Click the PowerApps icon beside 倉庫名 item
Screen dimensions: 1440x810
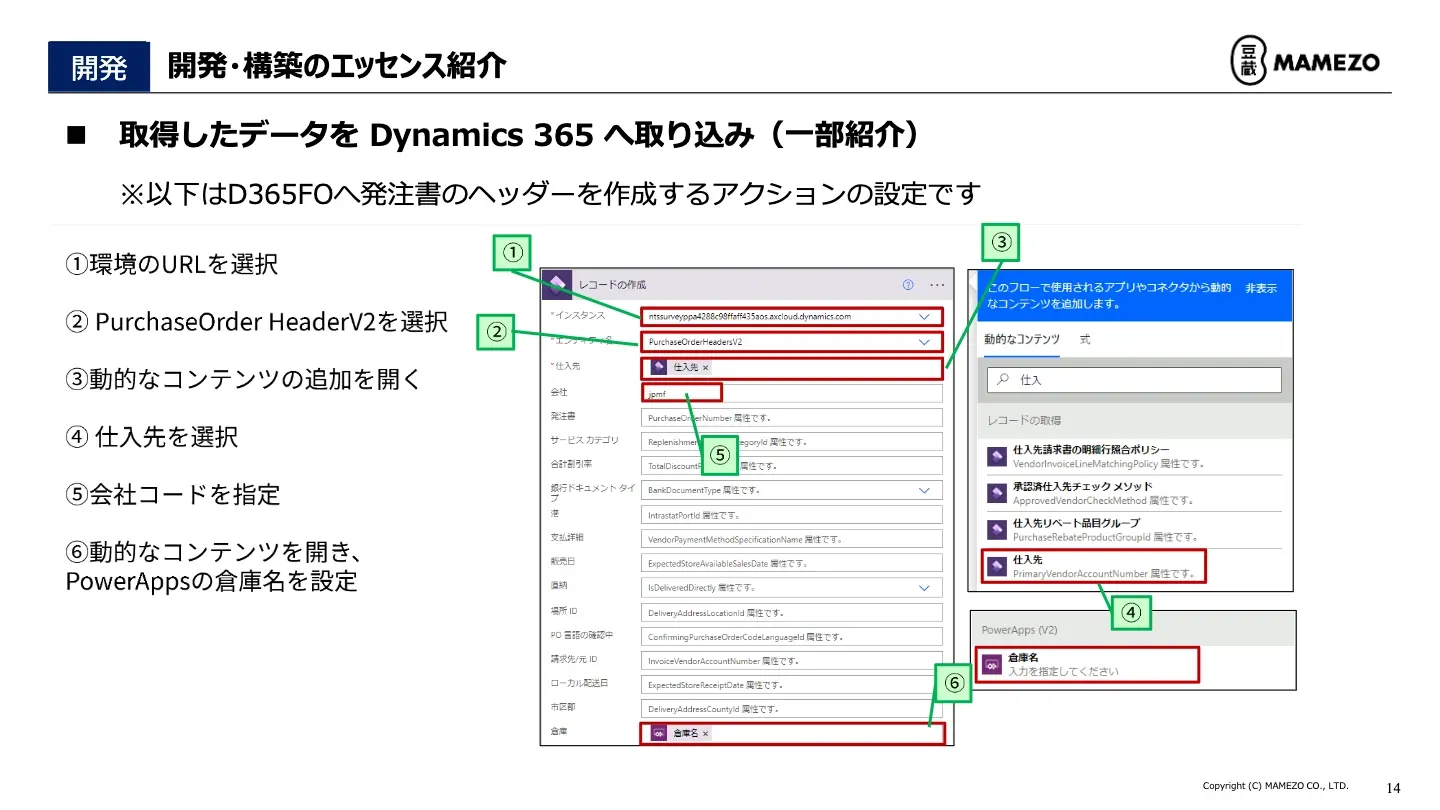click(x=992, y=665)
